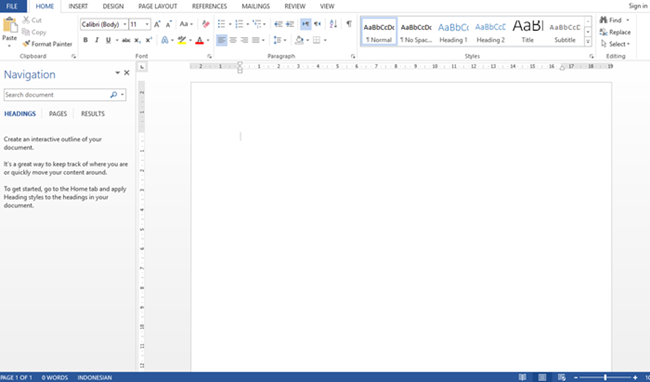
Task: Switch to REFERENCES tab
Action: (209, 6)
